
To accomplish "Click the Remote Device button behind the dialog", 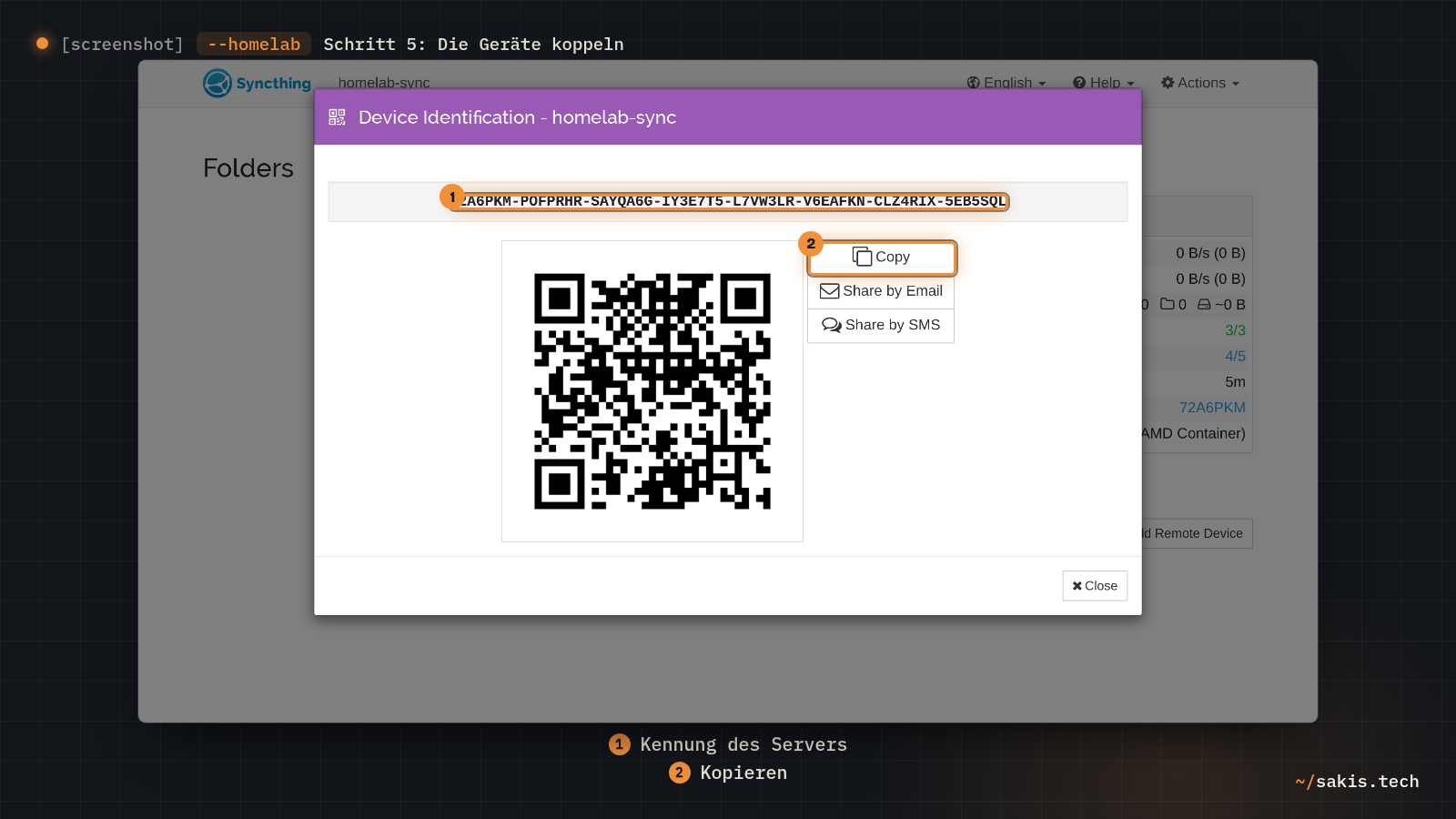I will coord(1197,533).
